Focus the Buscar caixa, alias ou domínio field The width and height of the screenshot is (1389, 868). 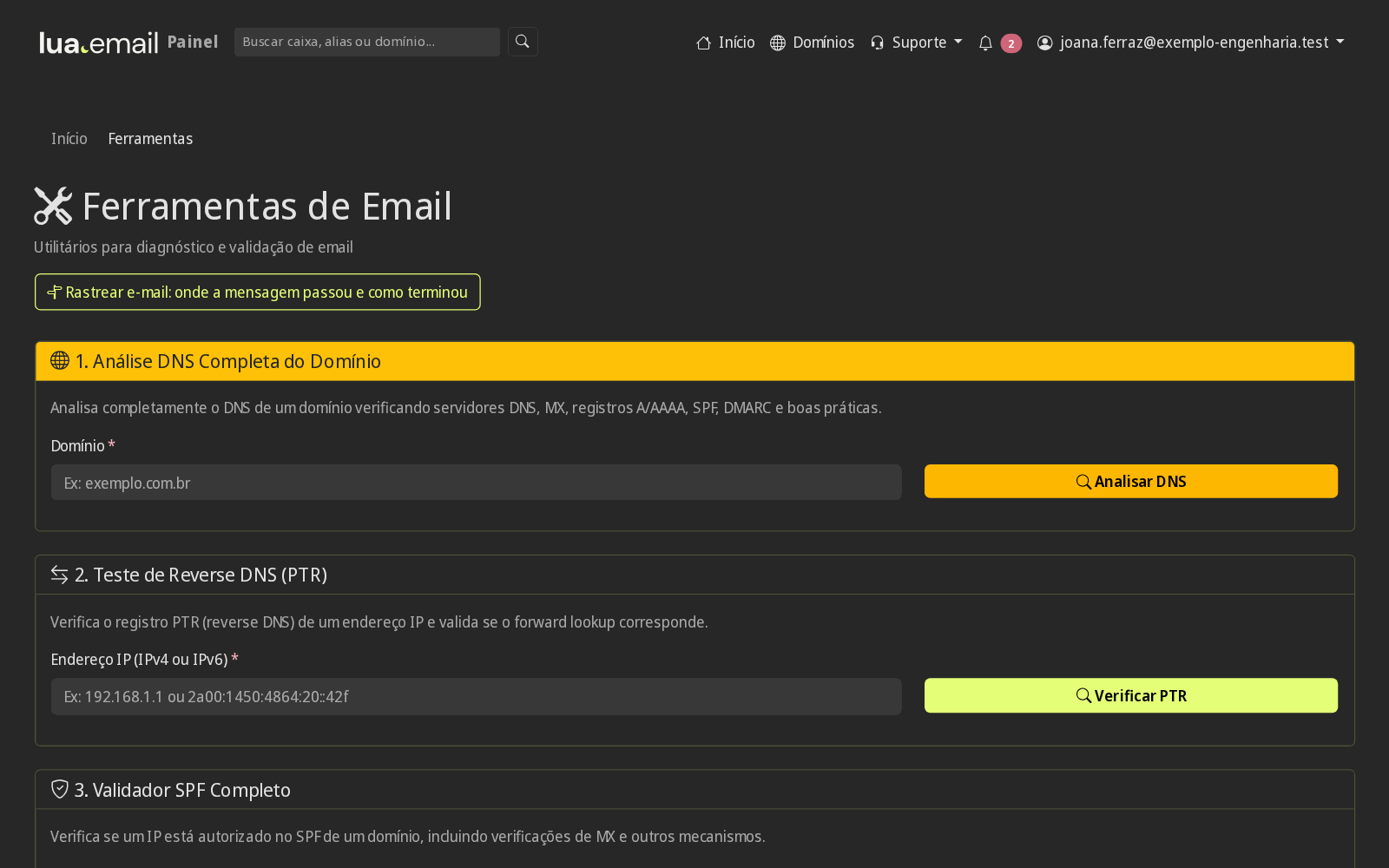(367, 42)
